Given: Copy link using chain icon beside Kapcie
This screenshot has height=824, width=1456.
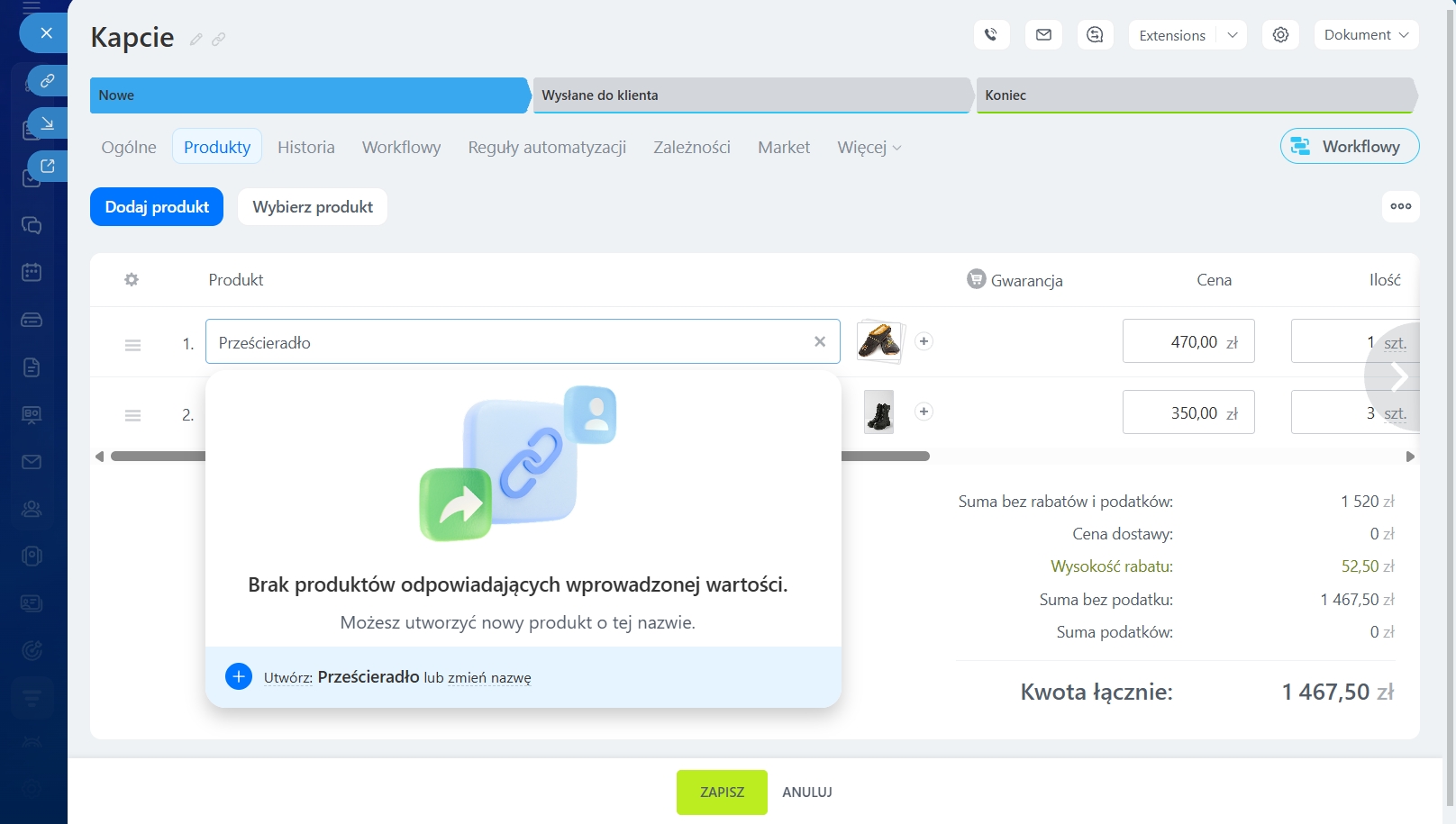Looking at the screenshot, I should coord(219,40).
